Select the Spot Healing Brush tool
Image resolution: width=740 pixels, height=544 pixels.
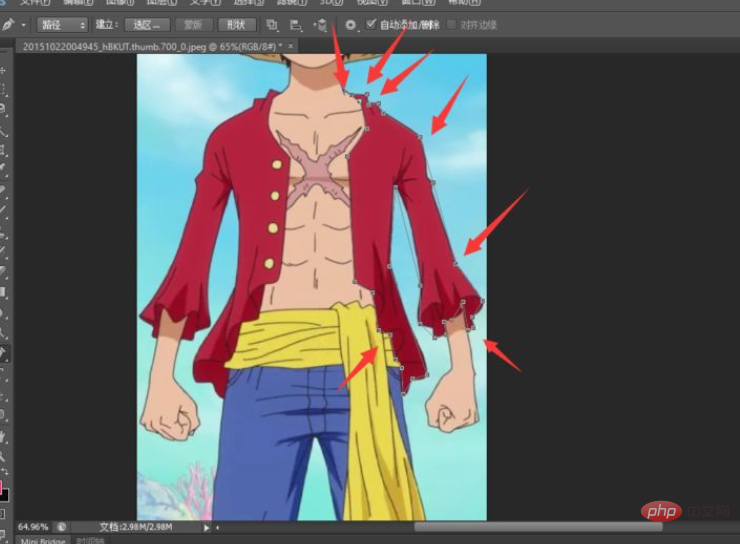[3, 190]
